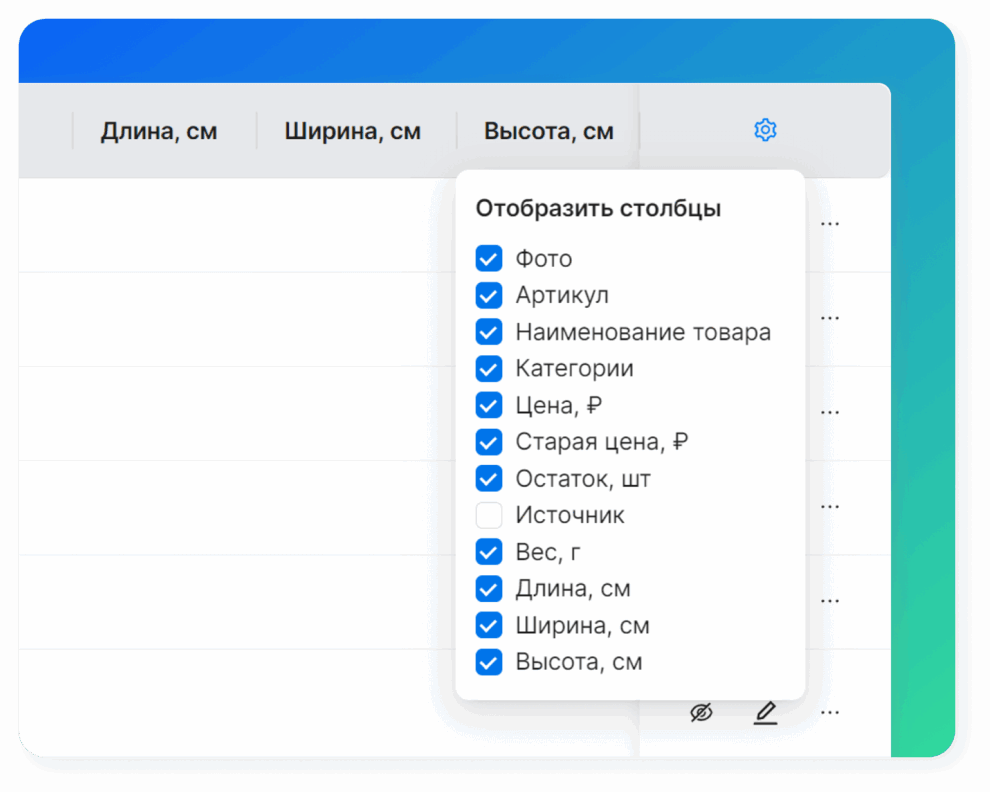Open the three-dot menu in the second row

(x=830, y=318)
